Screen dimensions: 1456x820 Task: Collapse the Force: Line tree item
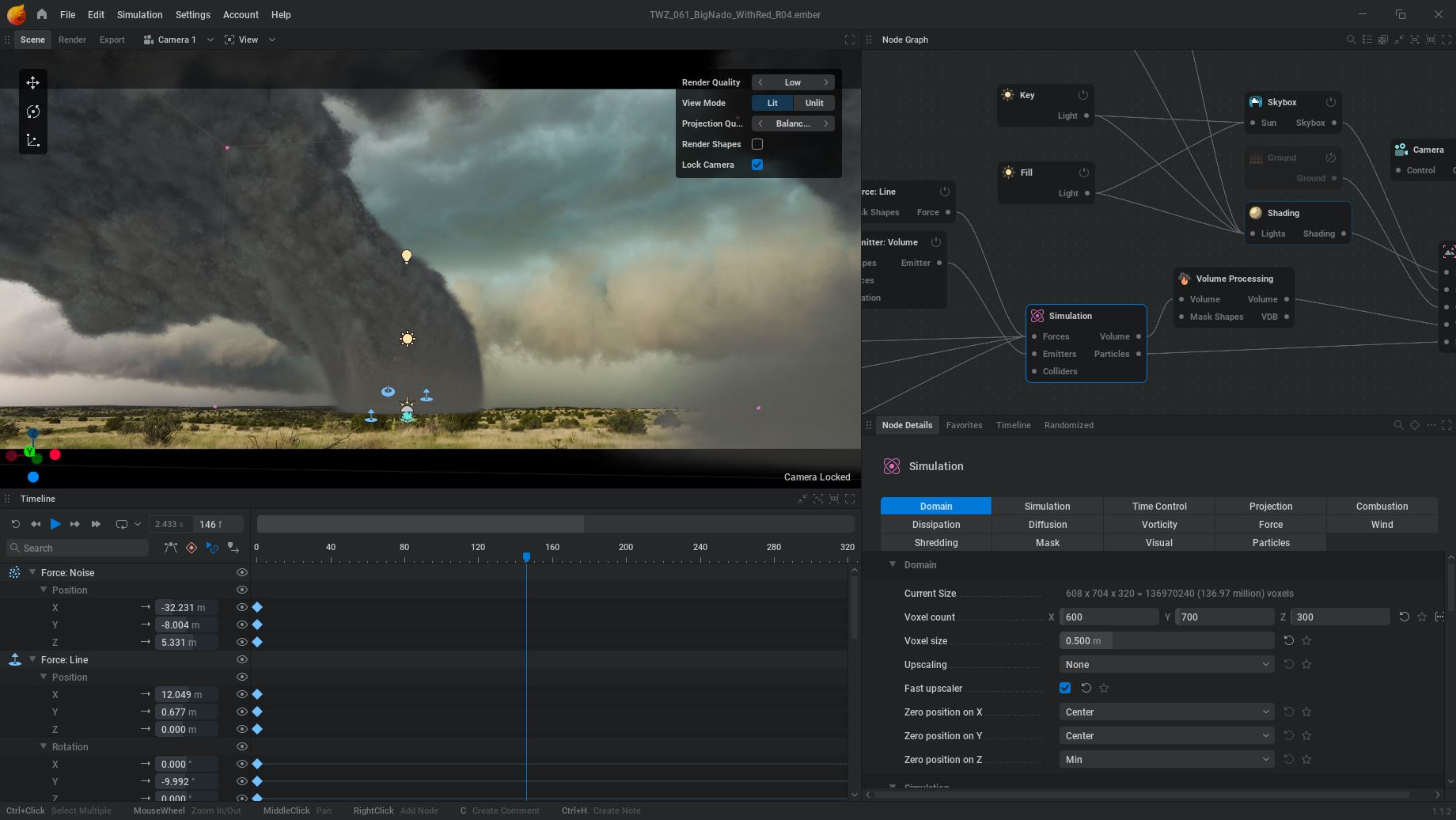click(32, 659)
